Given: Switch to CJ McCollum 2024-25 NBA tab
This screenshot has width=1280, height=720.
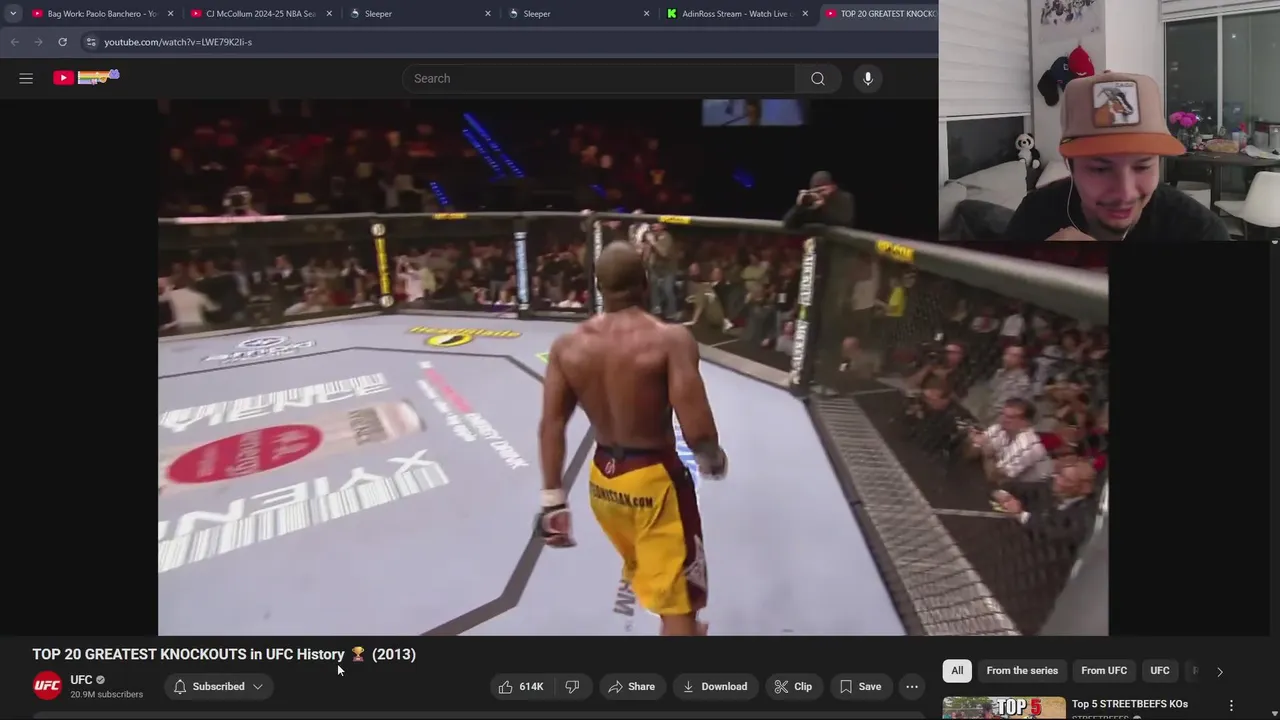Looking at the screenshot, I should 260,14.
